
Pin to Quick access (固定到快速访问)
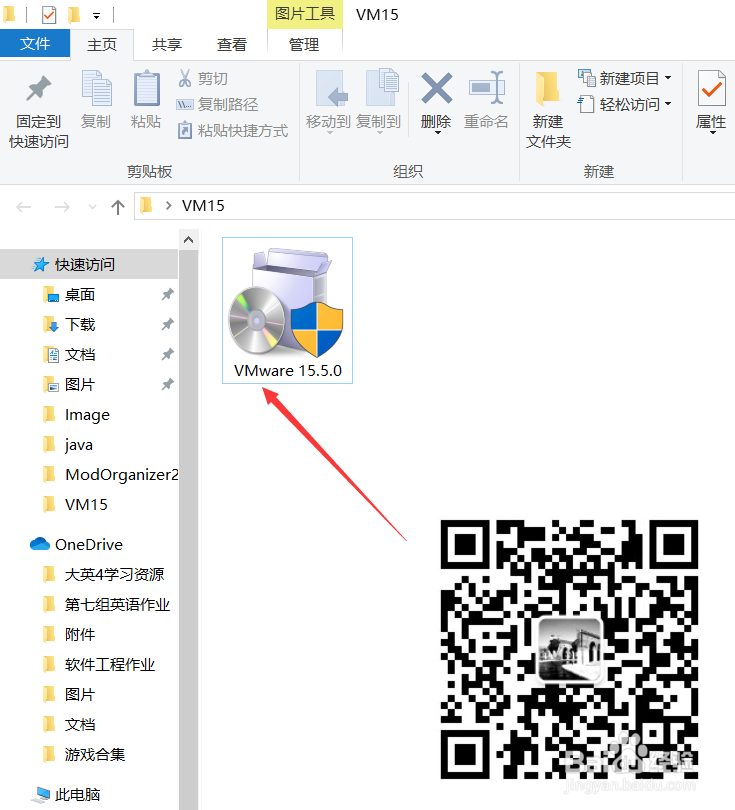(x=39, y=111)
